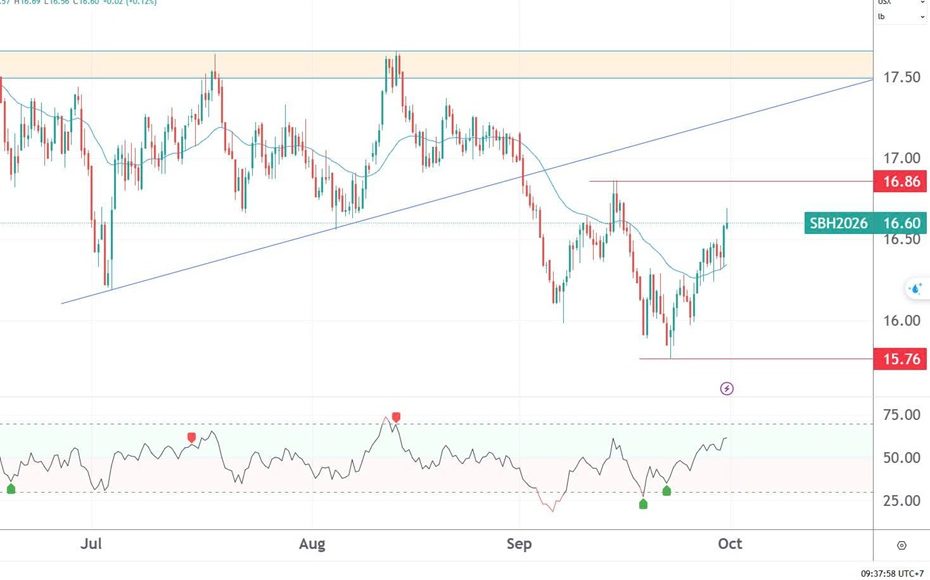Click the red RSI marker near mid-August
Viewport: 930px width, 580px height.
click(x=397, y=416)
